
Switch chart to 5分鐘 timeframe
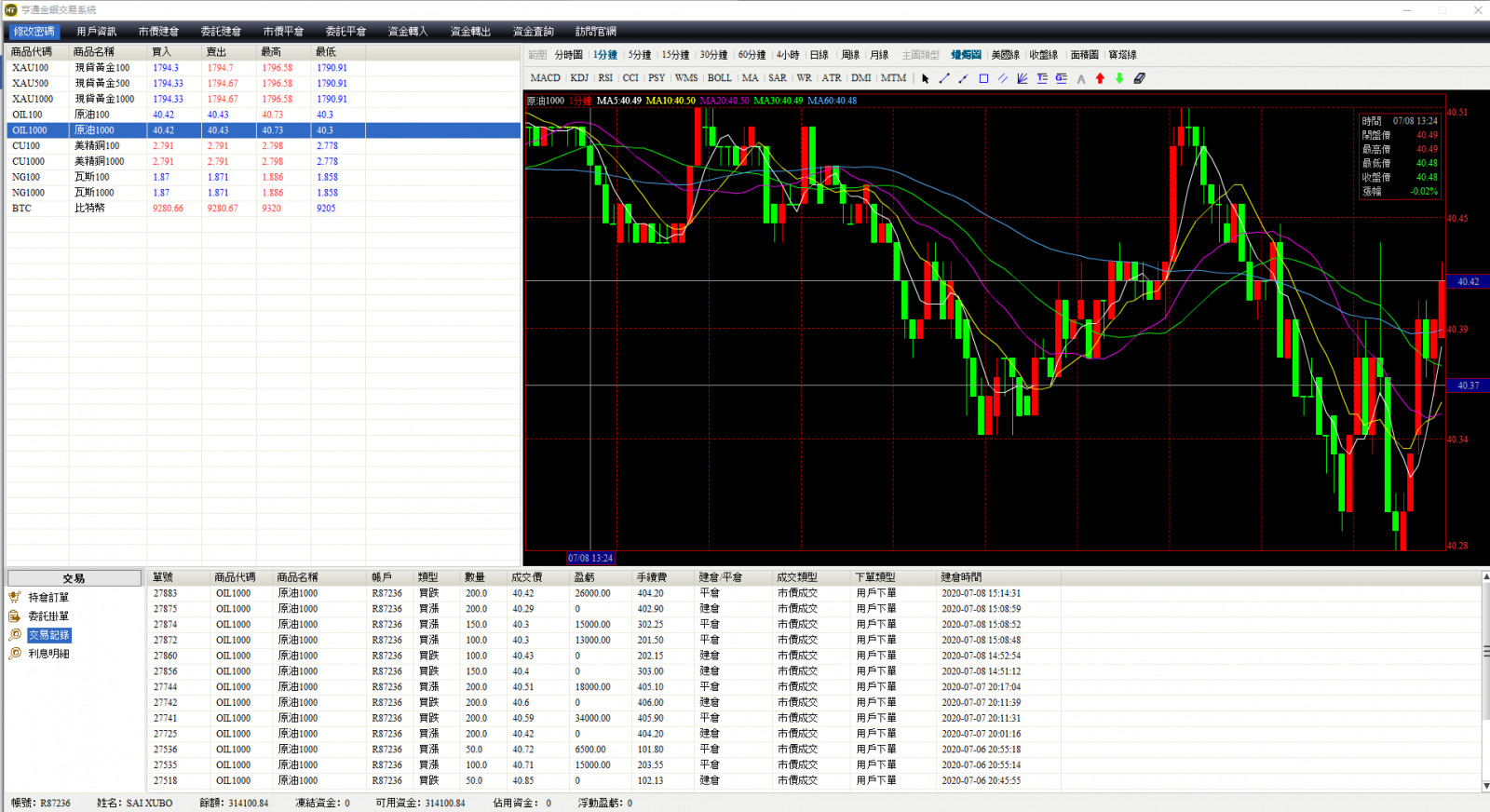[x=640, y=55]
